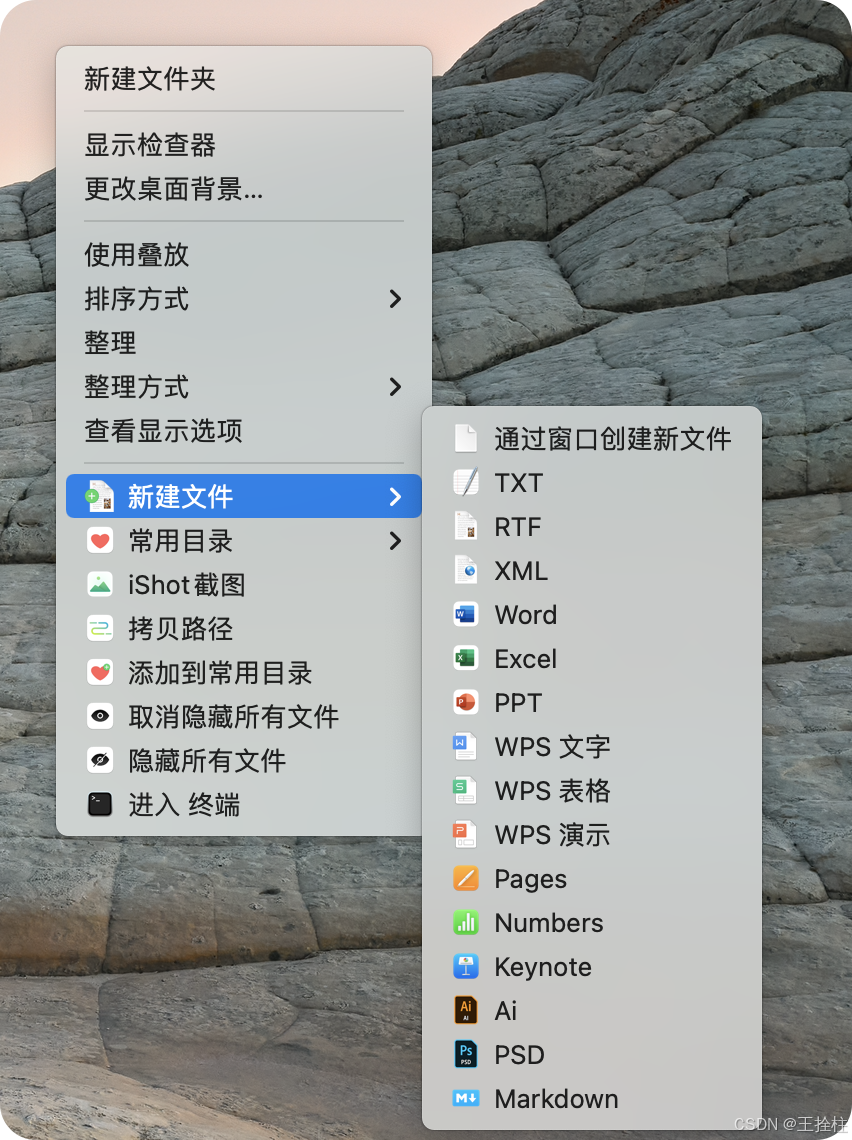Click the crossed-eye icon for 隐藏所有文件

[100, 760]
